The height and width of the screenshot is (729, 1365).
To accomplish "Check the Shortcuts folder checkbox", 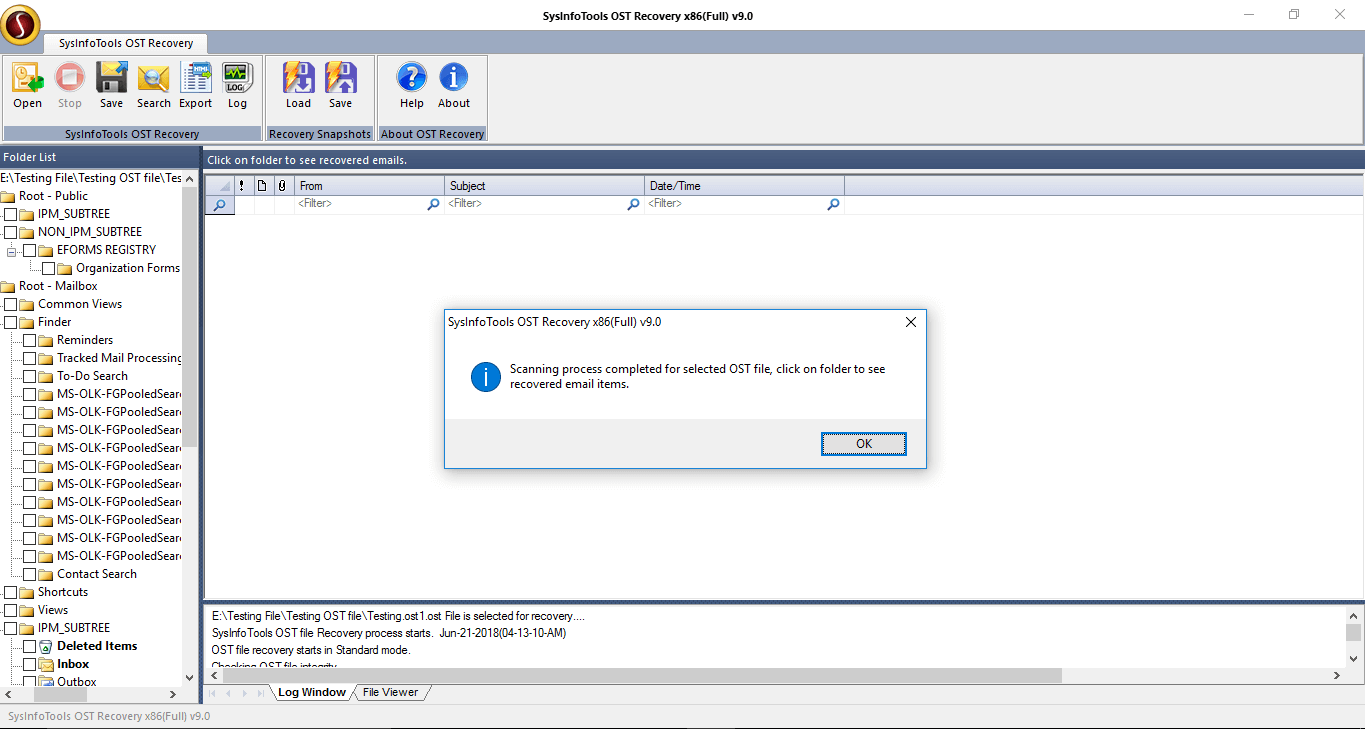I will (x=11, y=592).
